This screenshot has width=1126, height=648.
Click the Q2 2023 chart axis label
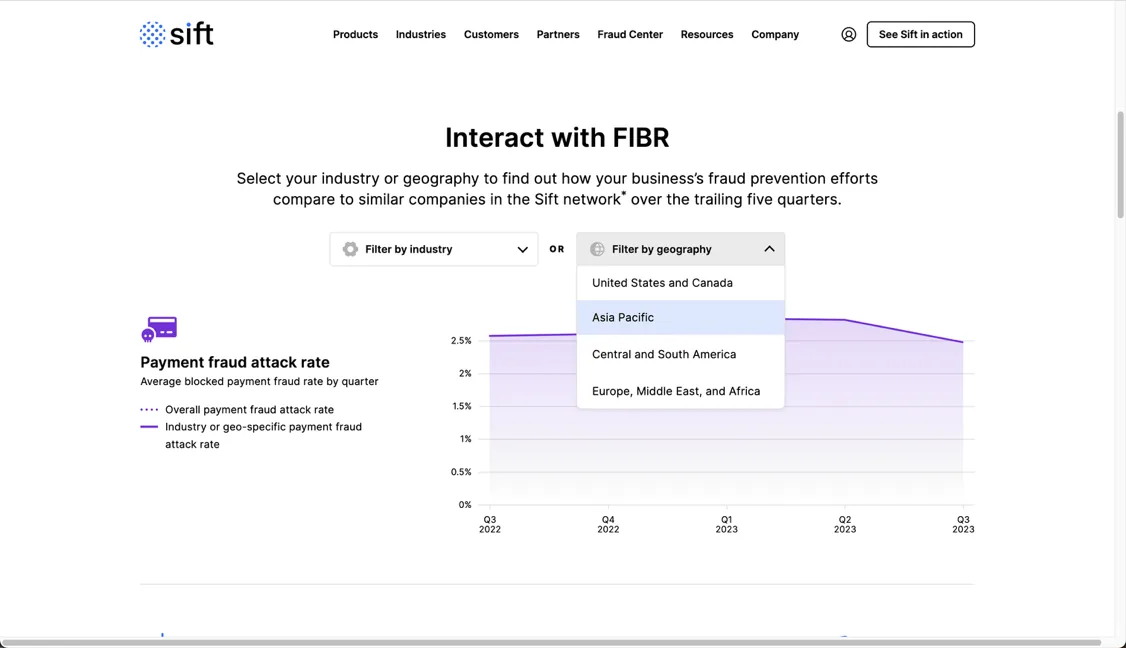[844, 524]
